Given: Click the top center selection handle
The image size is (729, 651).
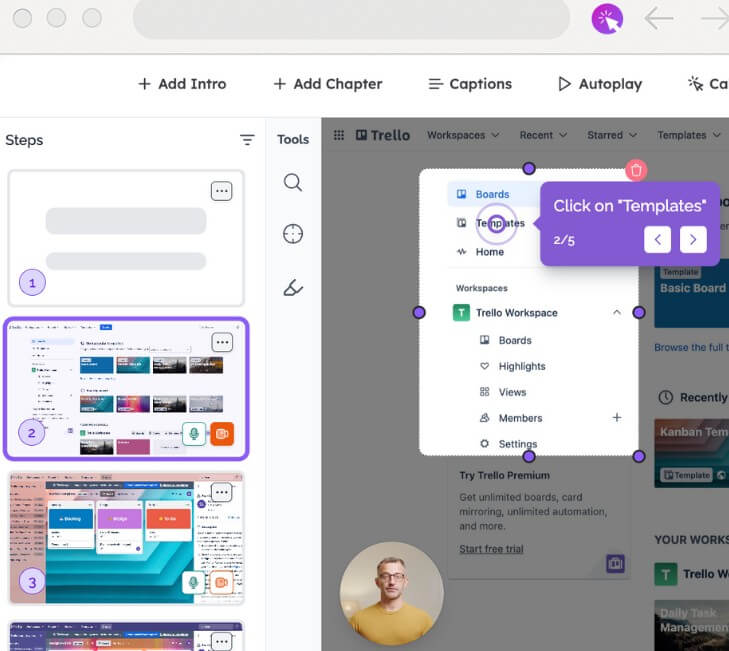Looking at the screenshot, I should pos(529,168).
